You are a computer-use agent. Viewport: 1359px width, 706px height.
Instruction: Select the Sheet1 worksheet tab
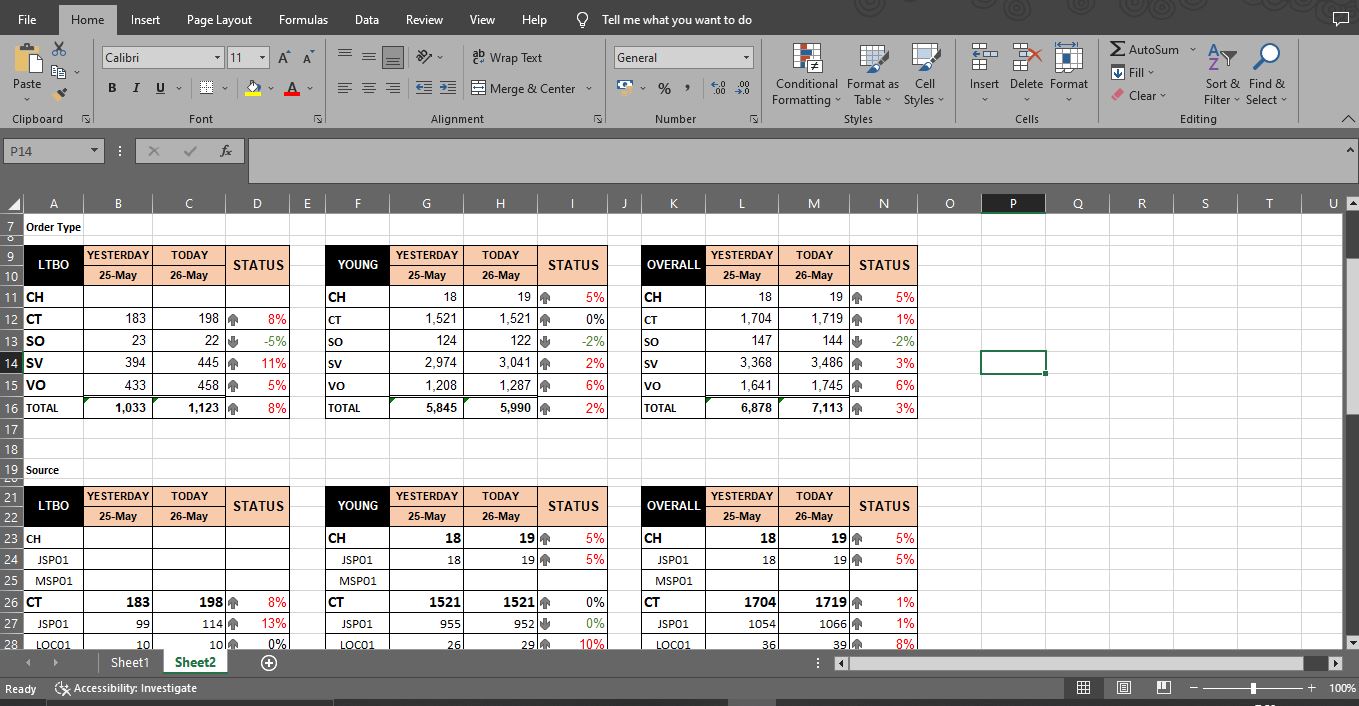[x=129, y=662]
